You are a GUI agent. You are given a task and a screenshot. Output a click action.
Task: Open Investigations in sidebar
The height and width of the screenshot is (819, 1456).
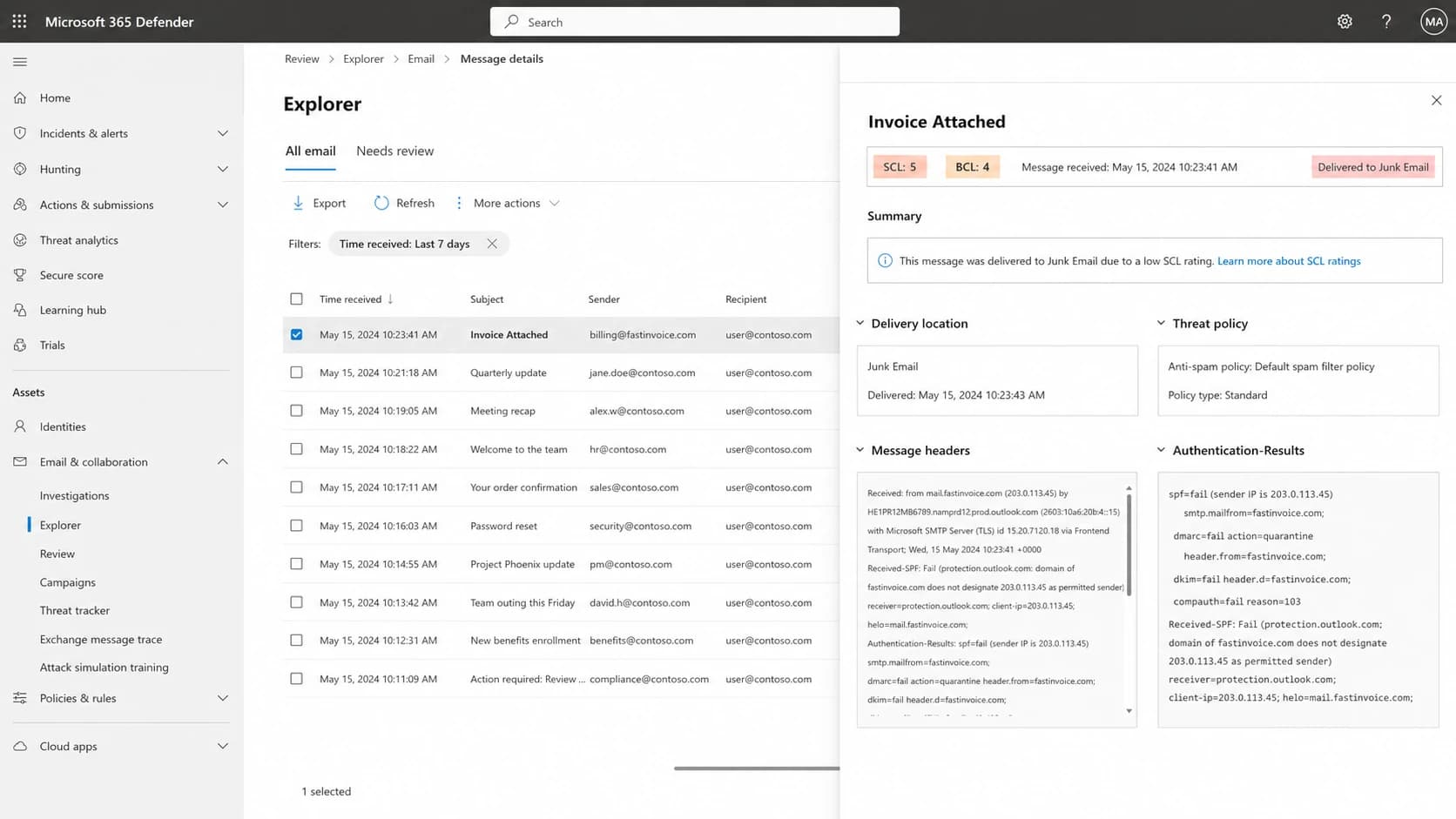(74, 495)
